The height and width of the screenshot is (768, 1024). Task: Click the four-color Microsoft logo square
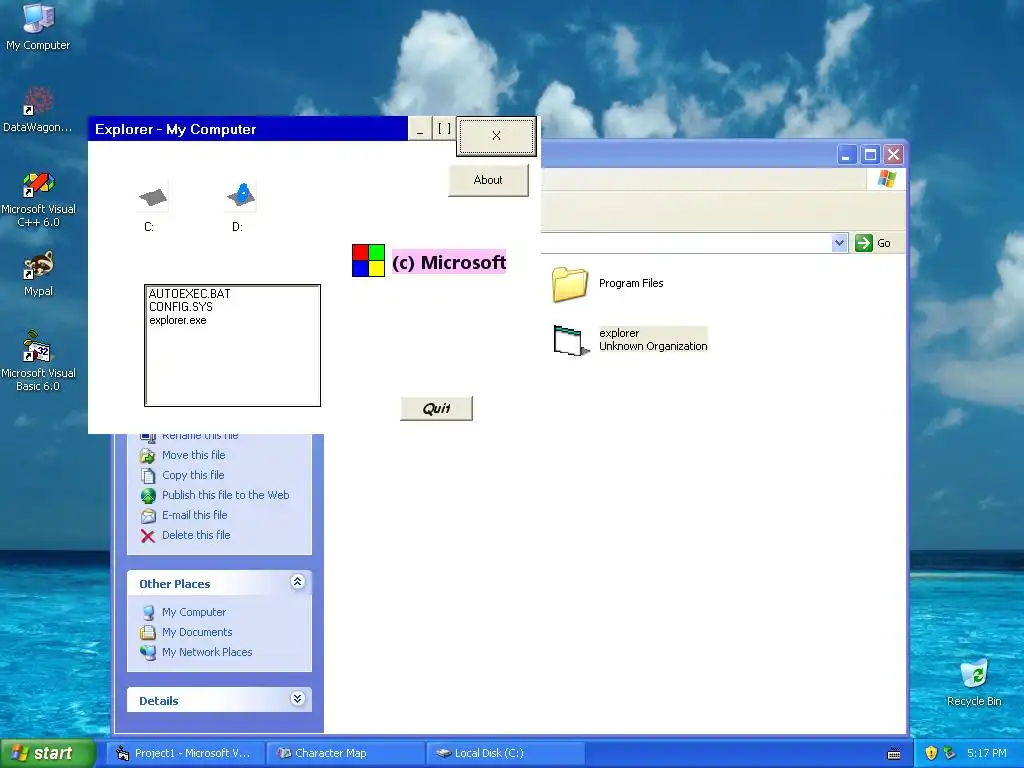(x=368, y=261)
